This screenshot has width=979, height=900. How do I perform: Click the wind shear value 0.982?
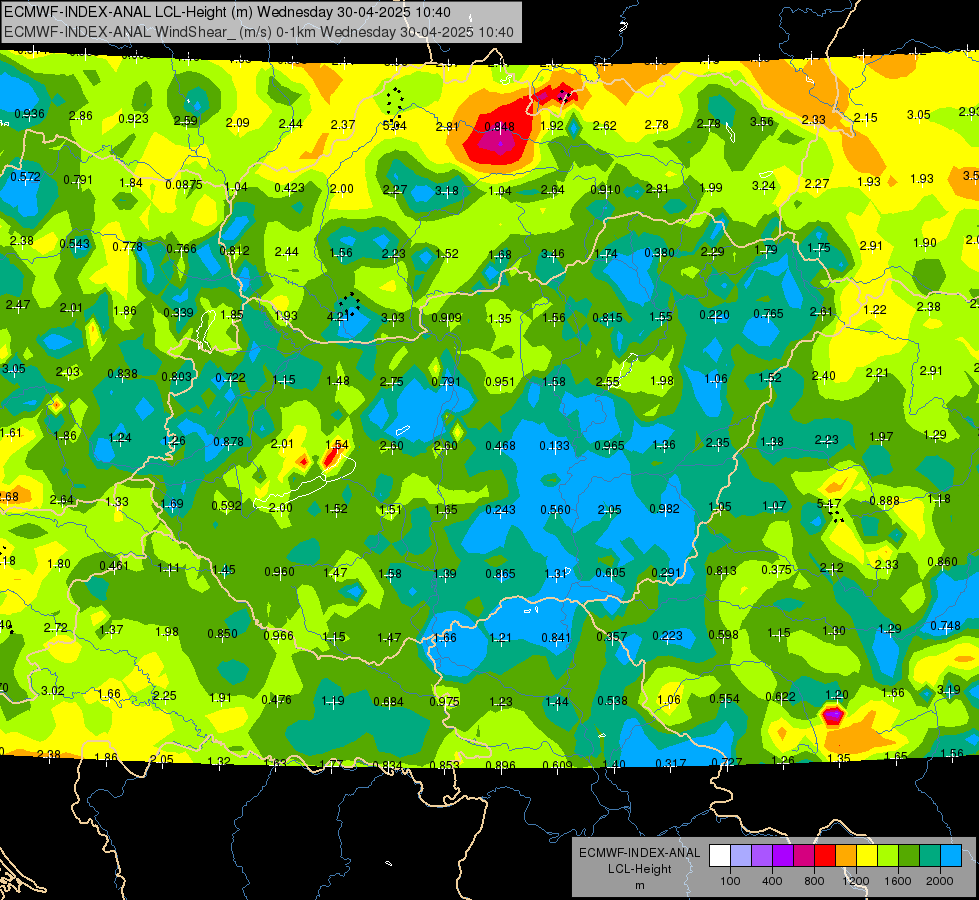click(x=664, y=508)
